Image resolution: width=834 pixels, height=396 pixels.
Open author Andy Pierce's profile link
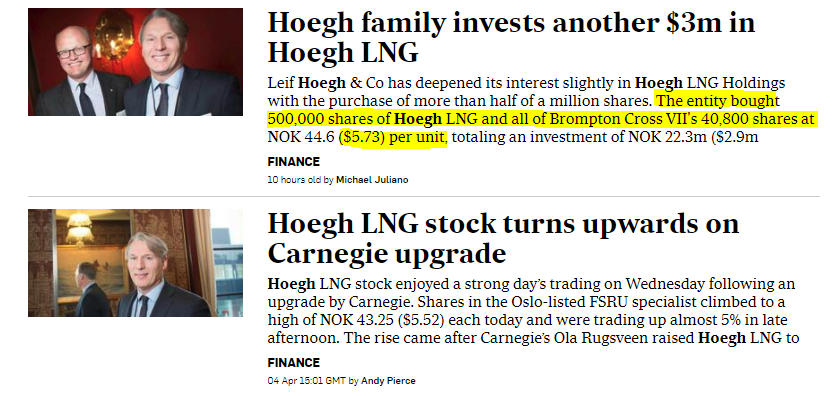point(388,381)
